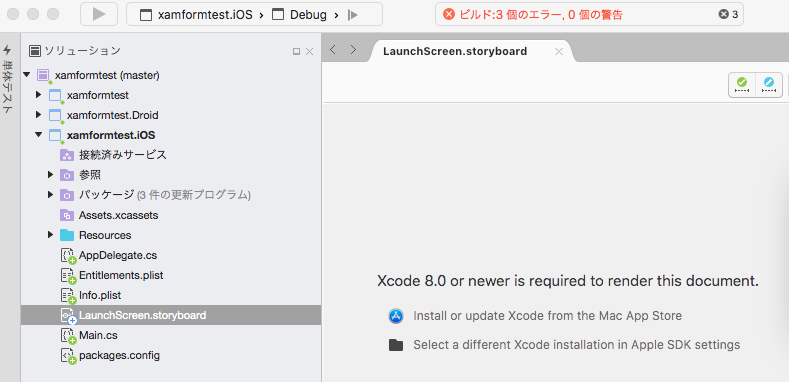789x382 pixels.
Task: Maximize the solution pad with square icon
Action: point(296,51)
